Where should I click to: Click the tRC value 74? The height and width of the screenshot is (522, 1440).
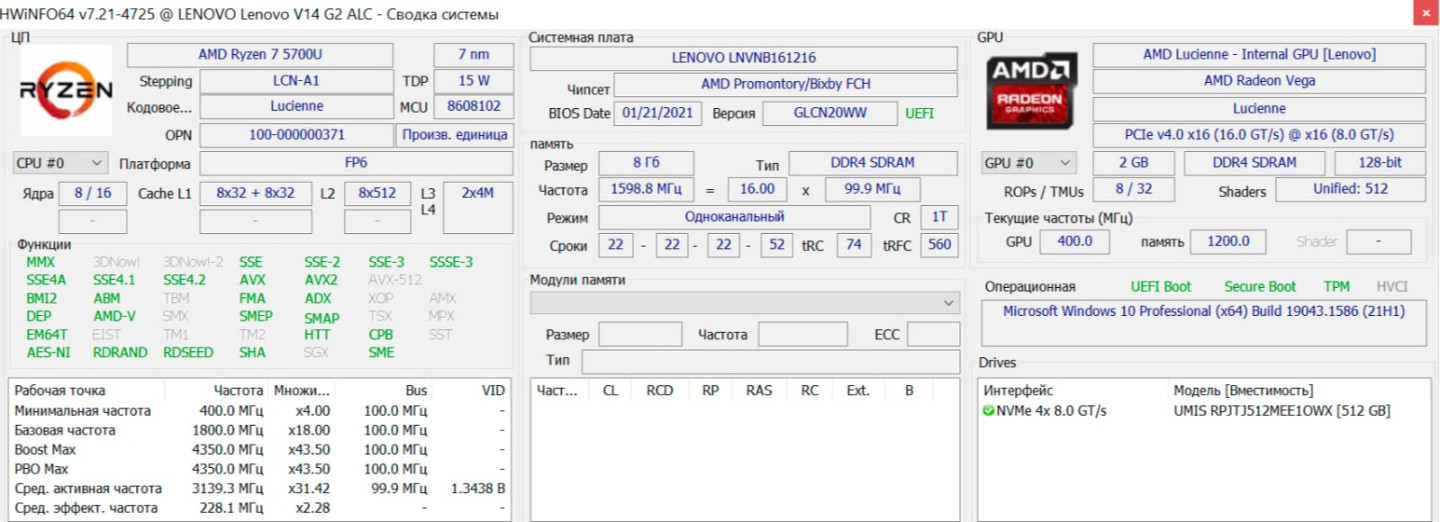point(853,245)
